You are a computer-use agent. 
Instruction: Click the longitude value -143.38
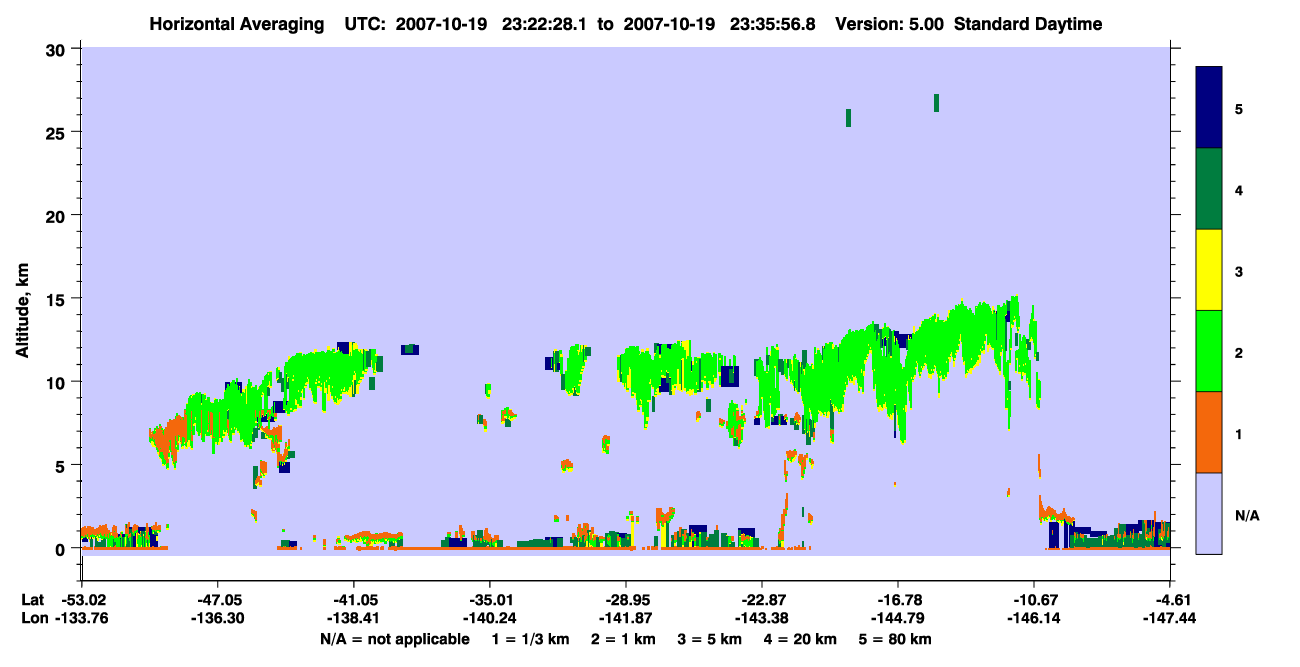pyautogui.click(x=761, y=618)
